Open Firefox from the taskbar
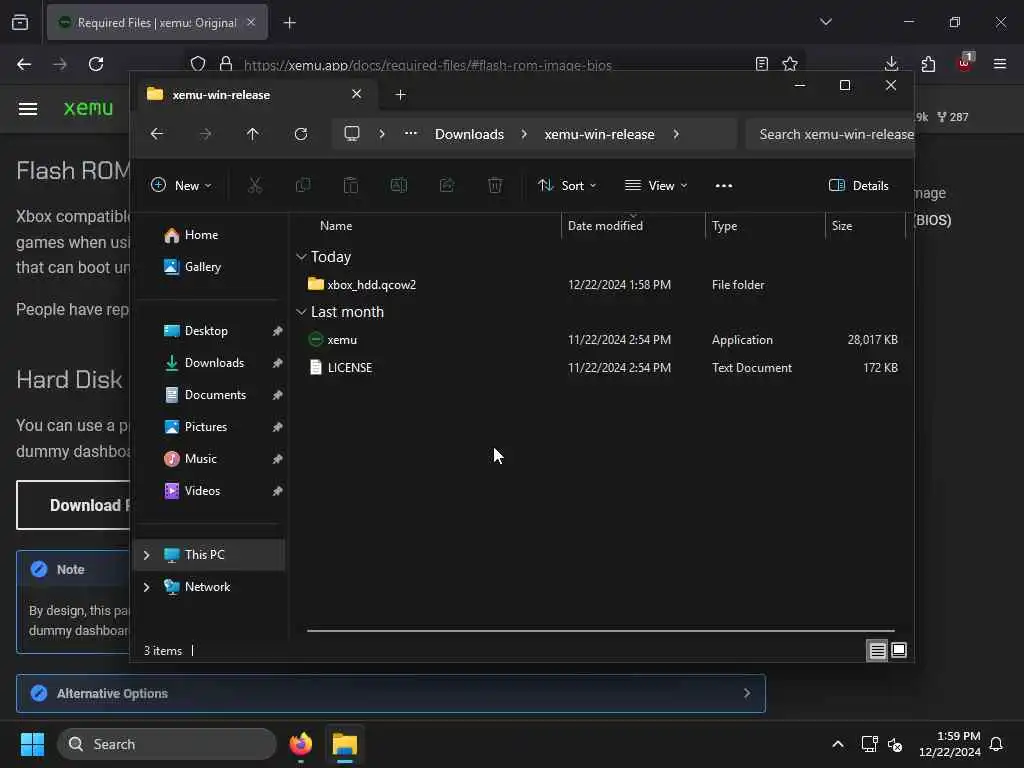Viewport: 1024px width, 768px height. (301, 744)
